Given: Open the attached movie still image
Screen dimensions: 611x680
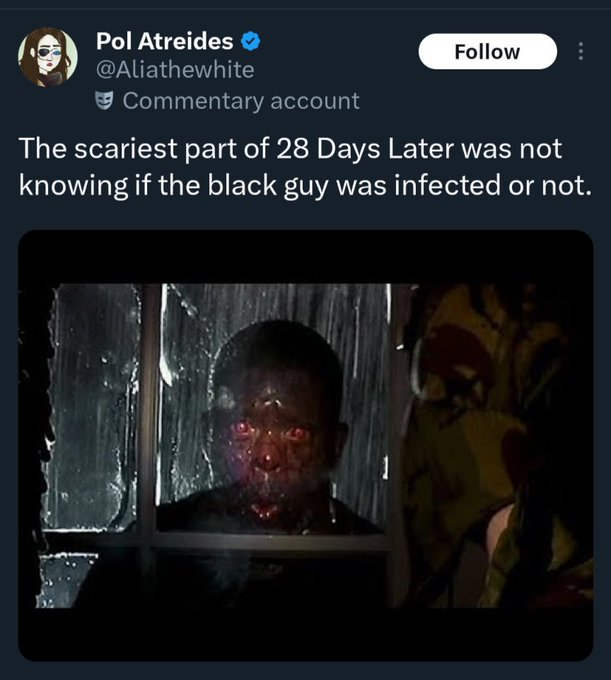Looking at the screenshot, I should pos(305,445).
